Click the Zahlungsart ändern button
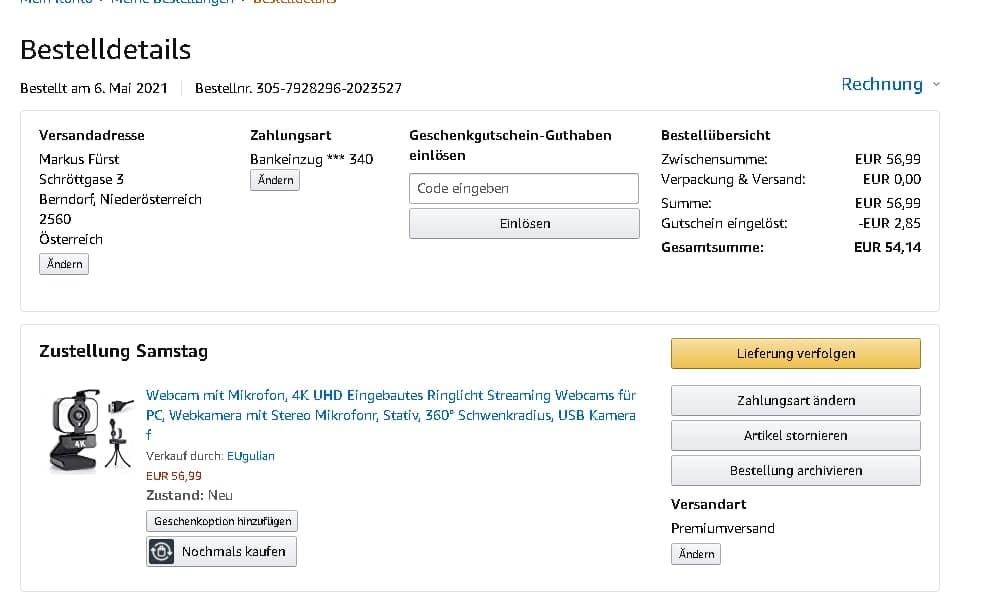Image resolution: width=982 pixels, height=610 pixels. click(795, 400)
